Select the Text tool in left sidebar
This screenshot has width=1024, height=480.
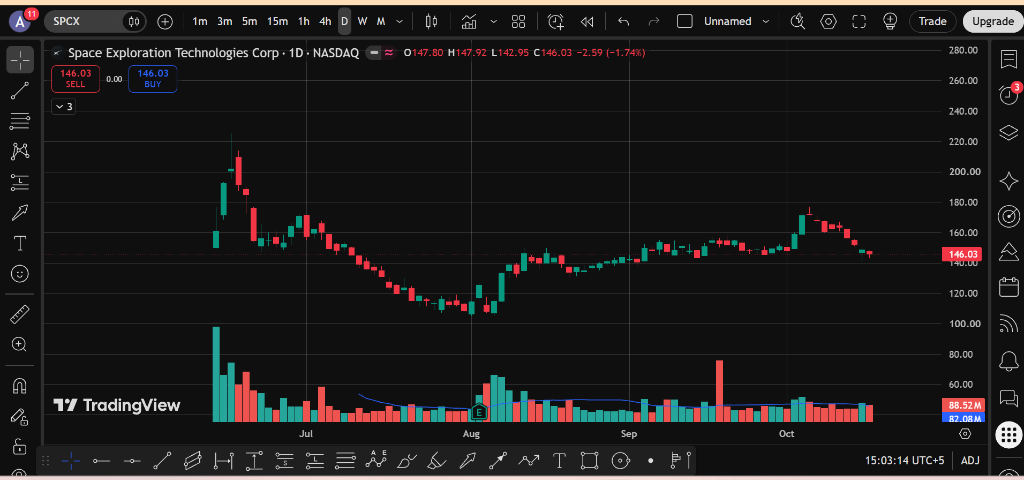[20, 244]
